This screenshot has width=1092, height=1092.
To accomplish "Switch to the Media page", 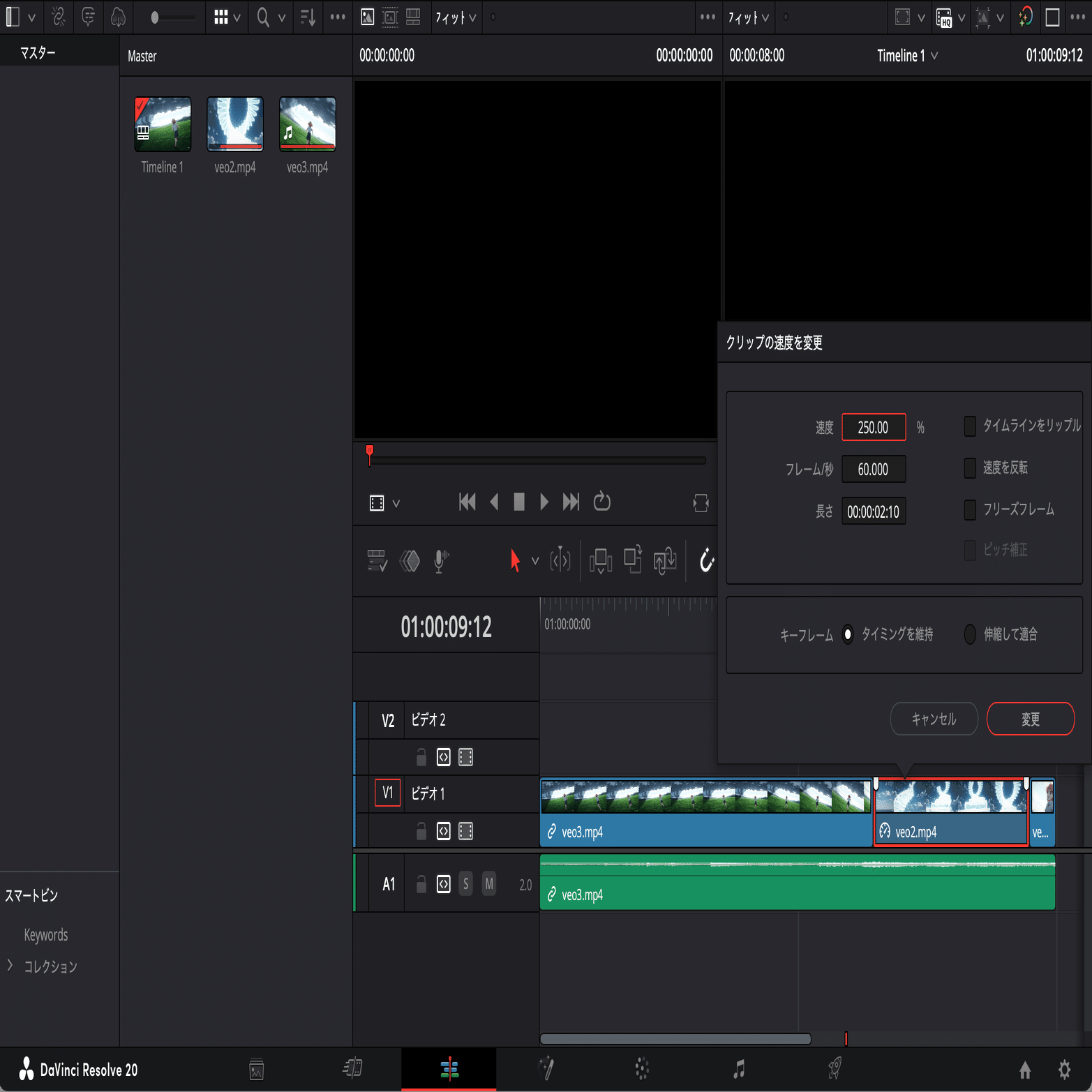I will [x=256, y=1068].
